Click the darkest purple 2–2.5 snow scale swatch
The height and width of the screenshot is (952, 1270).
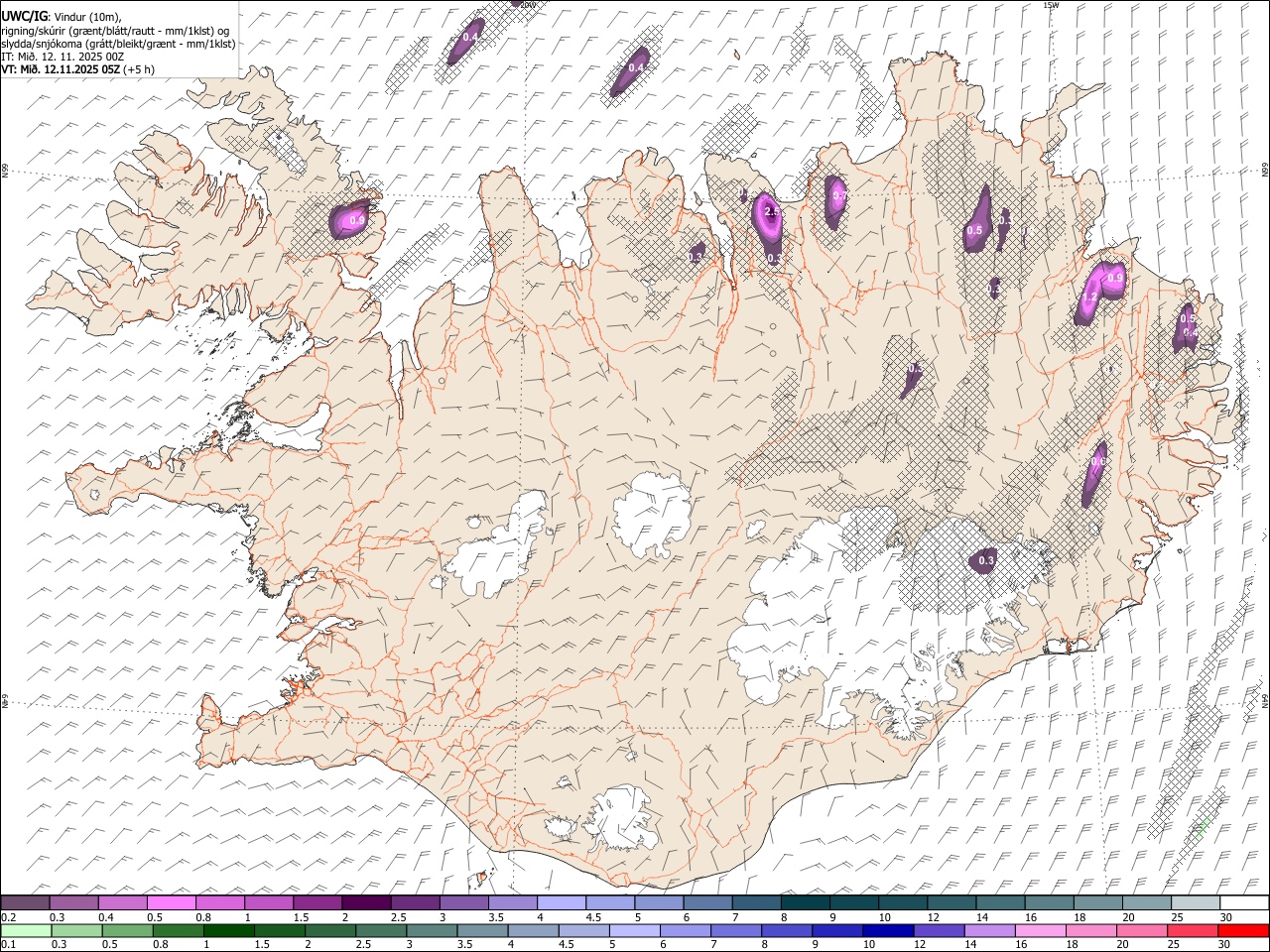366,902
